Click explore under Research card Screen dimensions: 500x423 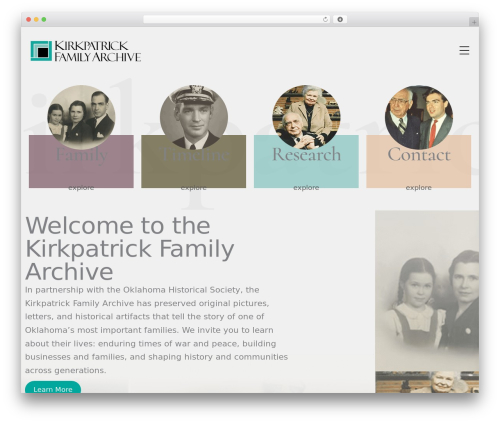coord(306,188)
